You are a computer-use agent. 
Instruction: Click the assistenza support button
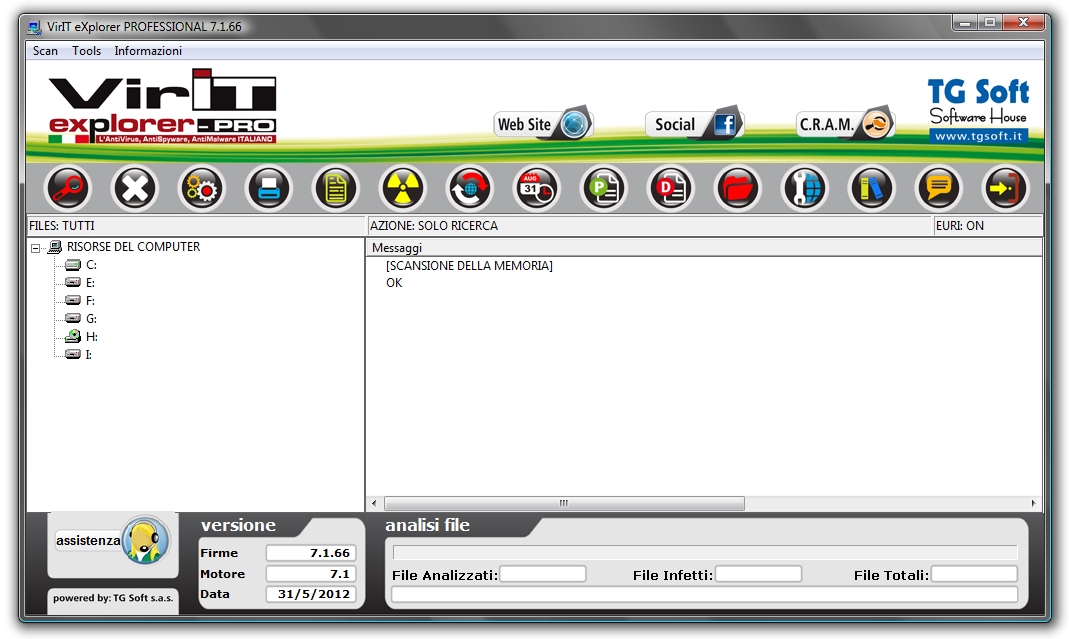[x=112, y=541]
